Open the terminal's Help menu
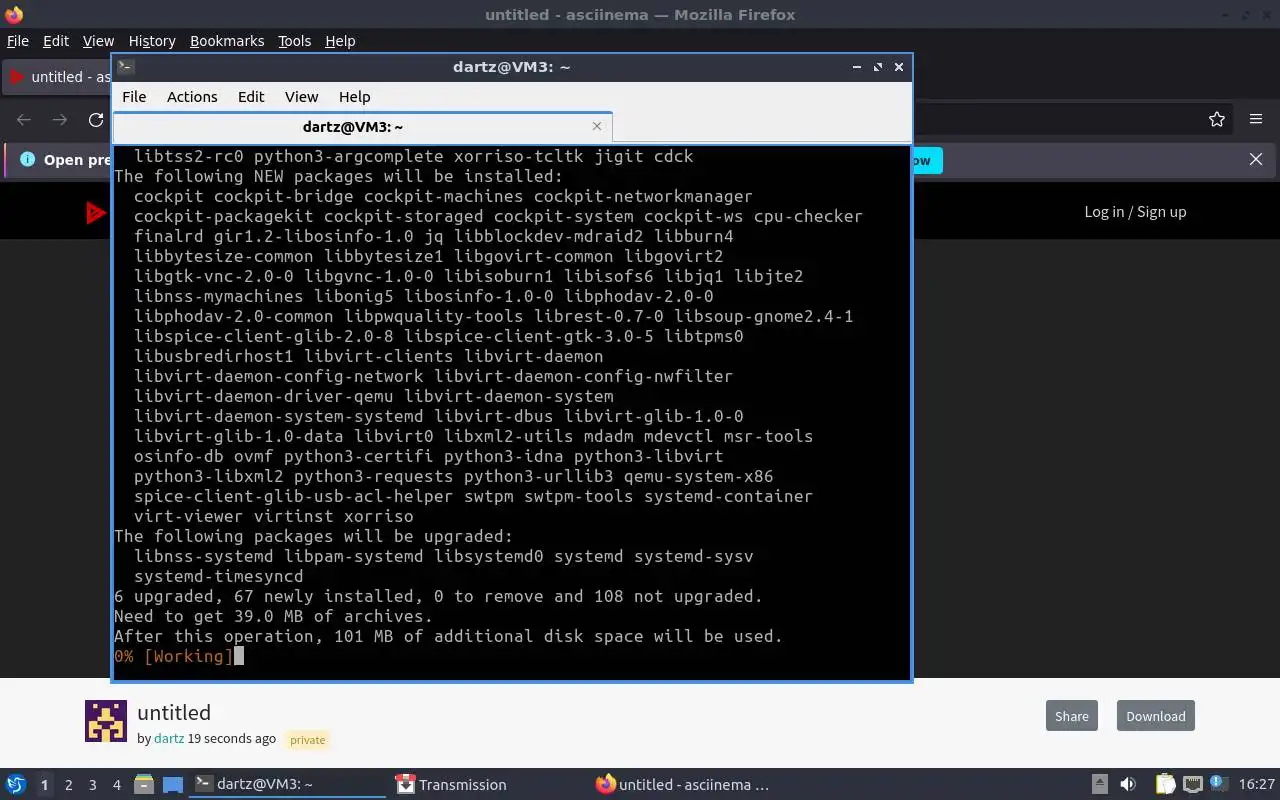This screenshot has width=1280, height=800. point(355,97)
